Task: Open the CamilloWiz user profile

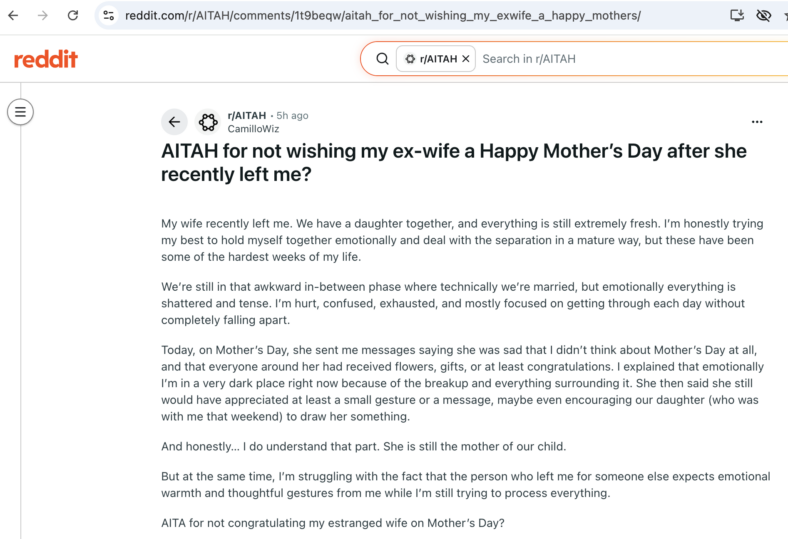Action: click(x=253, y=129)
